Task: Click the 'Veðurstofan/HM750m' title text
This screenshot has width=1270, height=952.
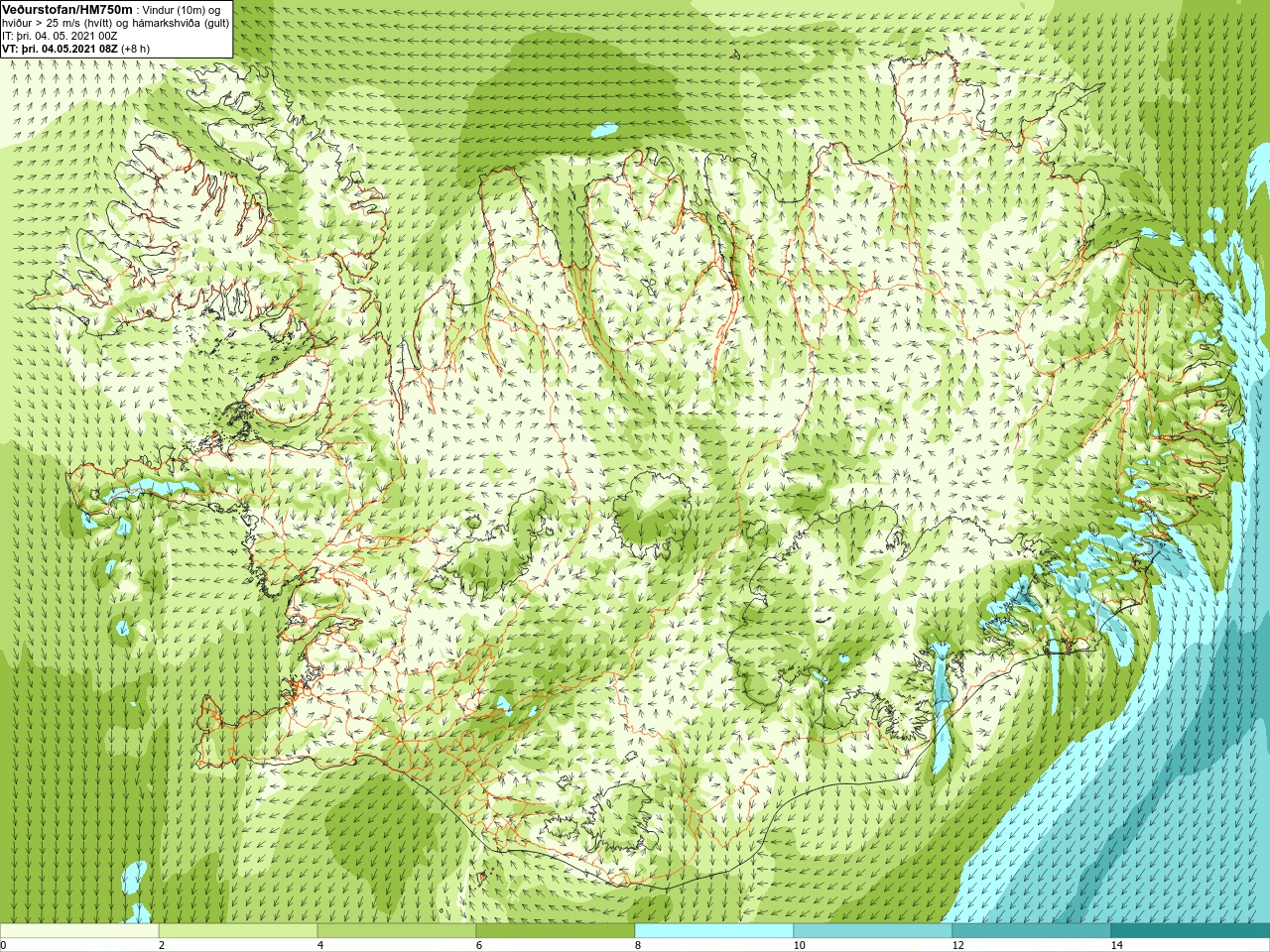Action: [68, 8]
